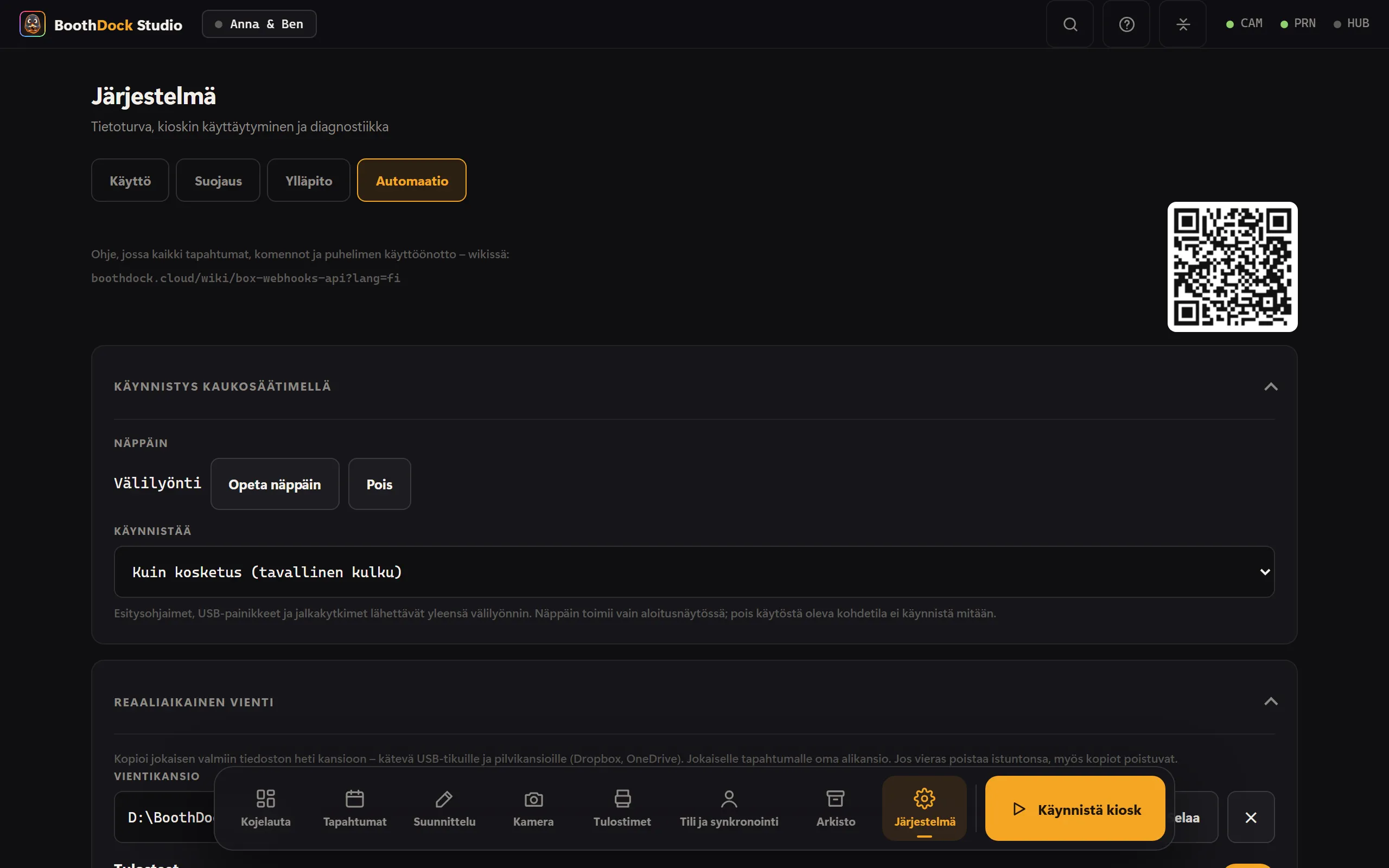
Task: Click the Pois button
Action: (379, 484)
